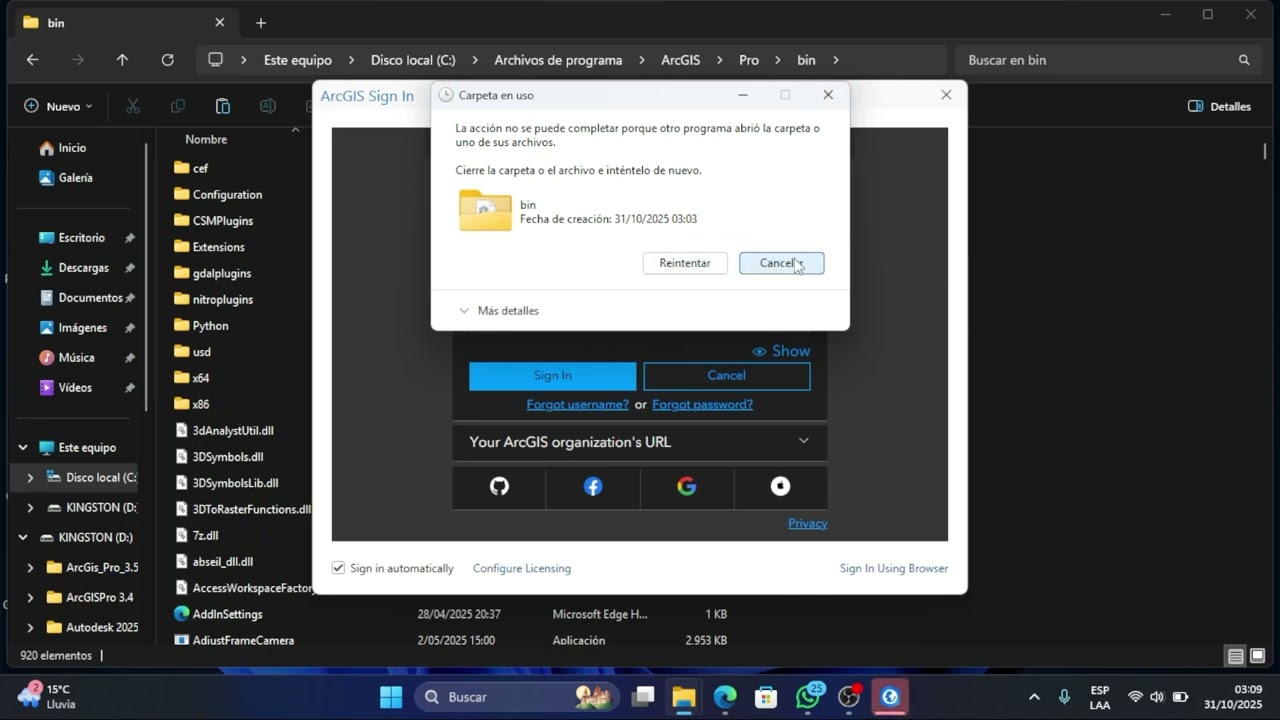The image size is (1280, 720).
Task: Sign in with the Apple icon button
Action: coord(780,487)
